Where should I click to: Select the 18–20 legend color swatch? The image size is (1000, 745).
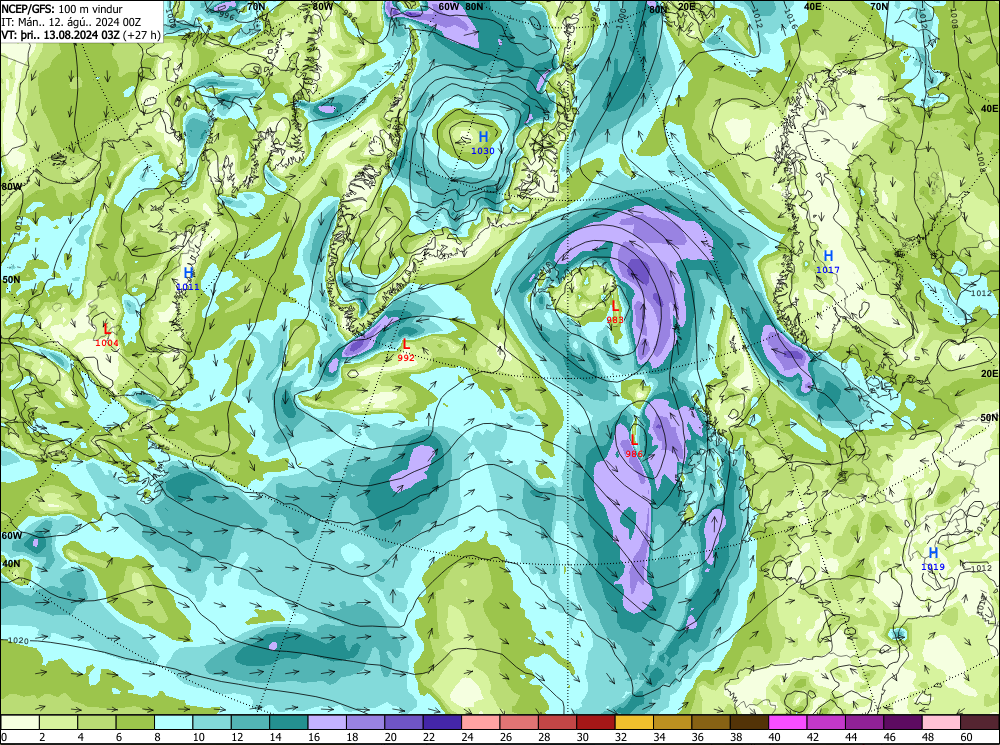click(x=366, y=722)
